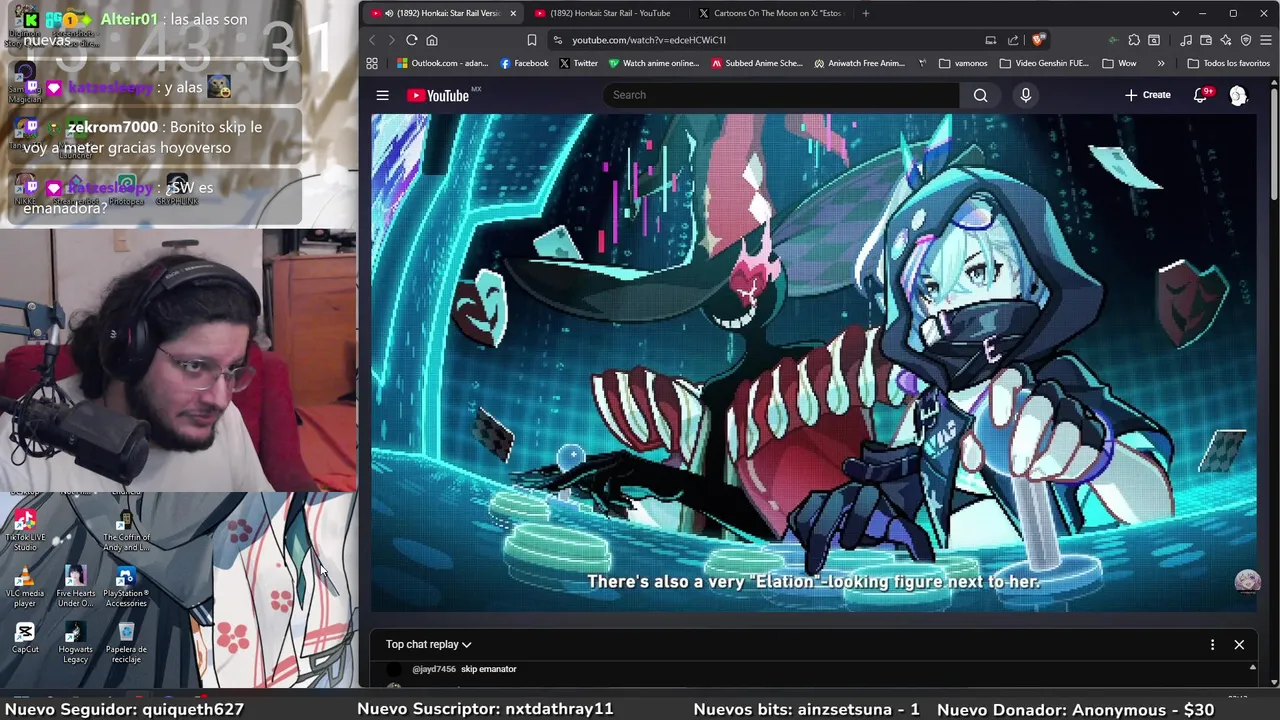Open the Facebook bookmark
This screenshot has height=720, width=1280.
524,63
